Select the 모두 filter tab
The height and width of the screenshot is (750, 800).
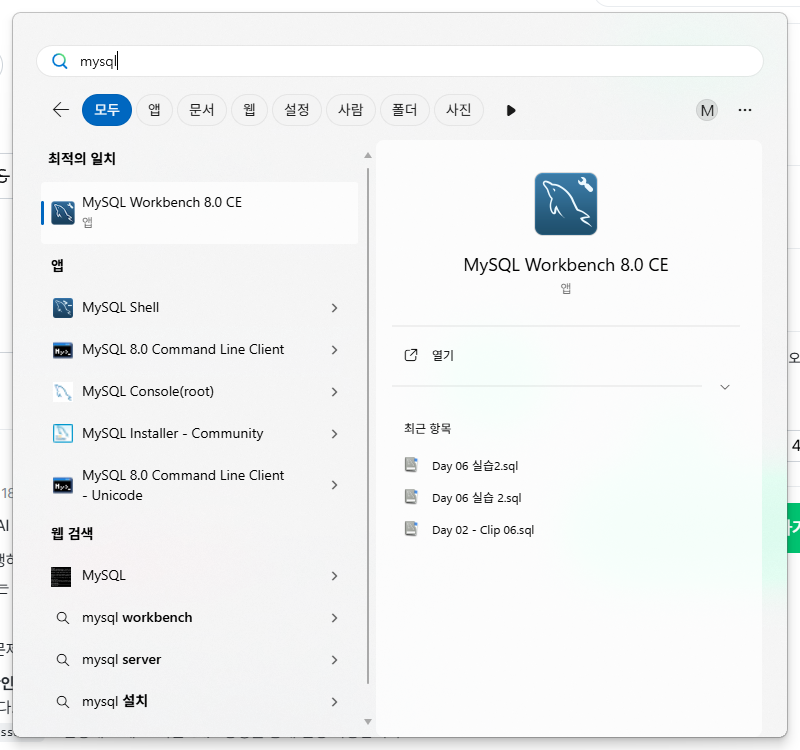click(x=107, y=110)
